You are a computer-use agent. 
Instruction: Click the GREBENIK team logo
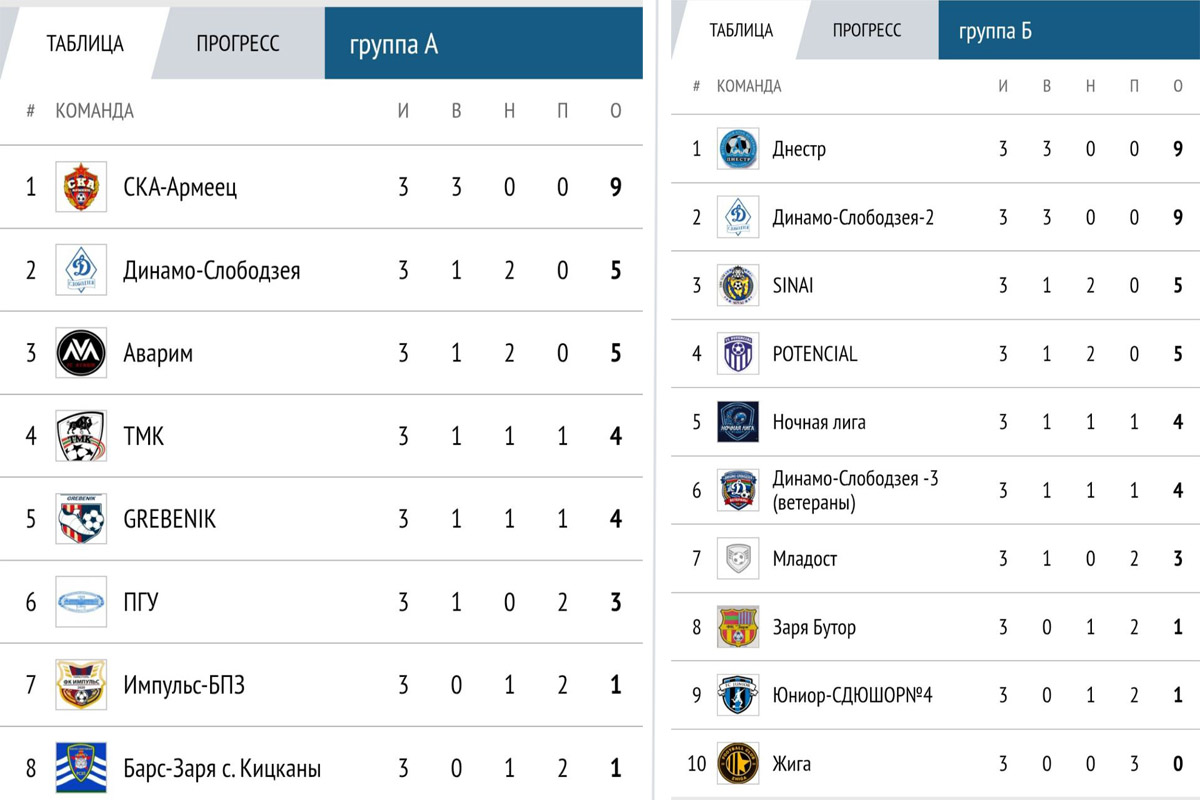[80, 519]
